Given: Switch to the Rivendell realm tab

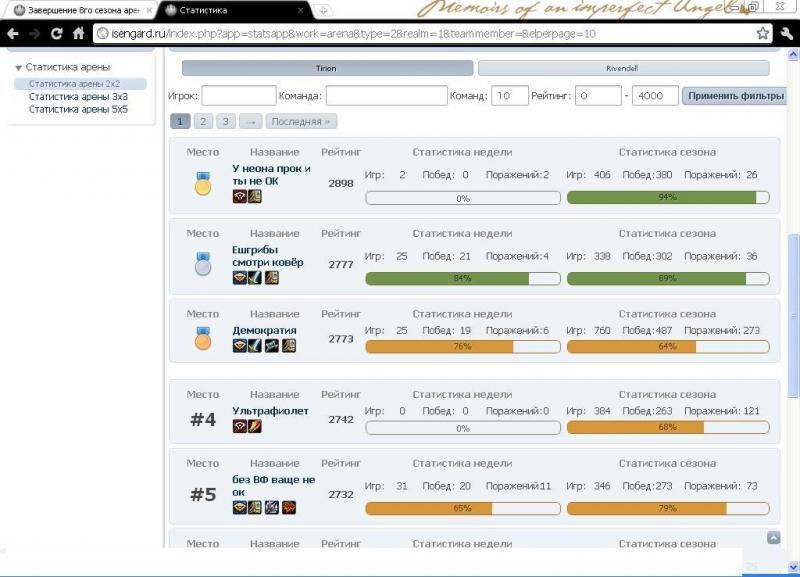Looking at the screenshot, I should (x=623, y=68).
